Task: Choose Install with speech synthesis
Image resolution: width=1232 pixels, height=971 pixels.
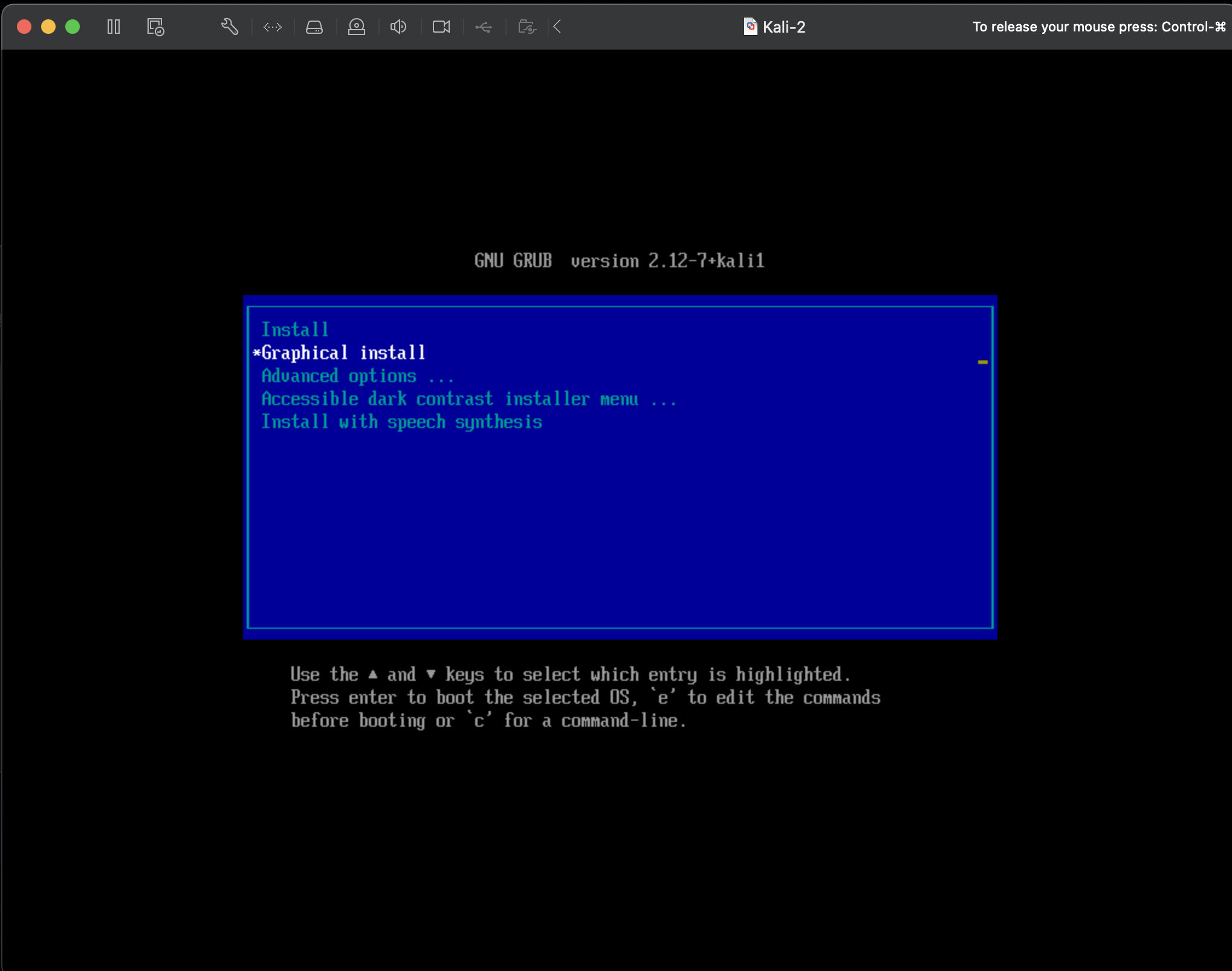Action: (x=401, y=421)
